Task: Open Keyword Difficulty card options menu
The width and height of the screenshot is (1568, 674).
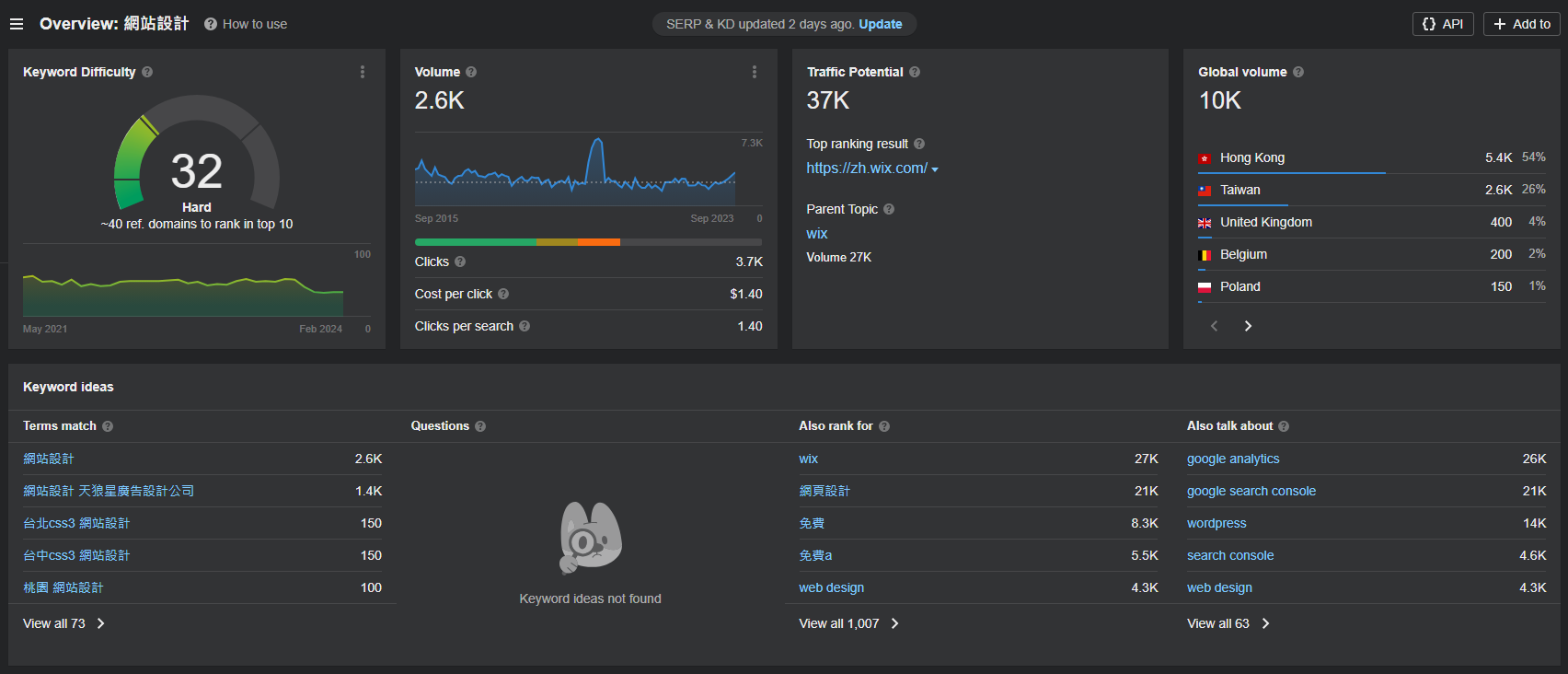Action: click(x=363, y=72)
